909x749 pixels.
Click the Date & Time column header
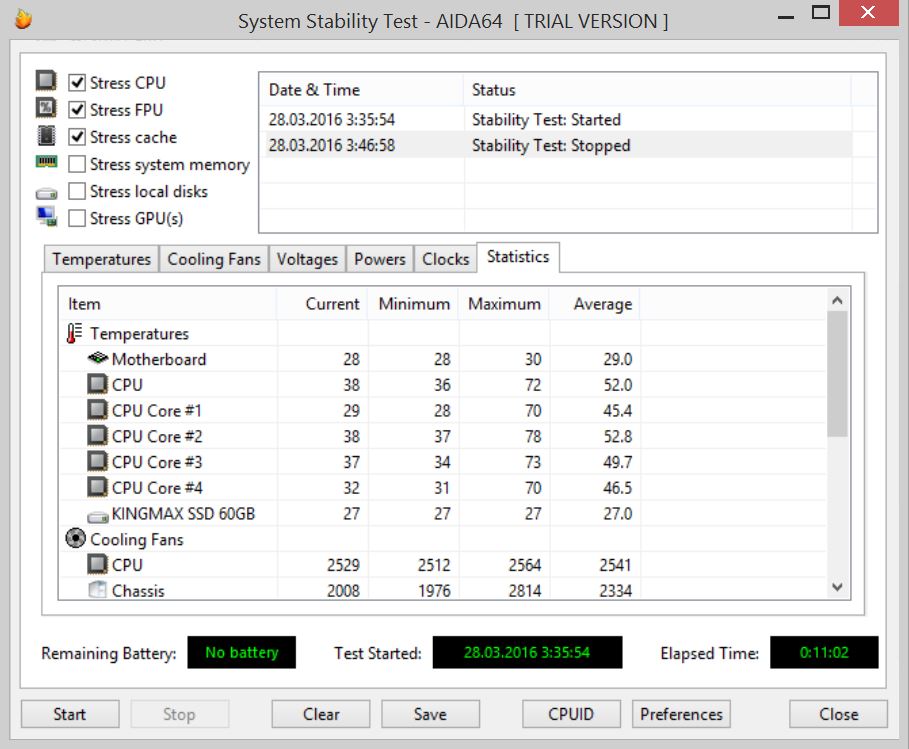click(x=362, y=90)
